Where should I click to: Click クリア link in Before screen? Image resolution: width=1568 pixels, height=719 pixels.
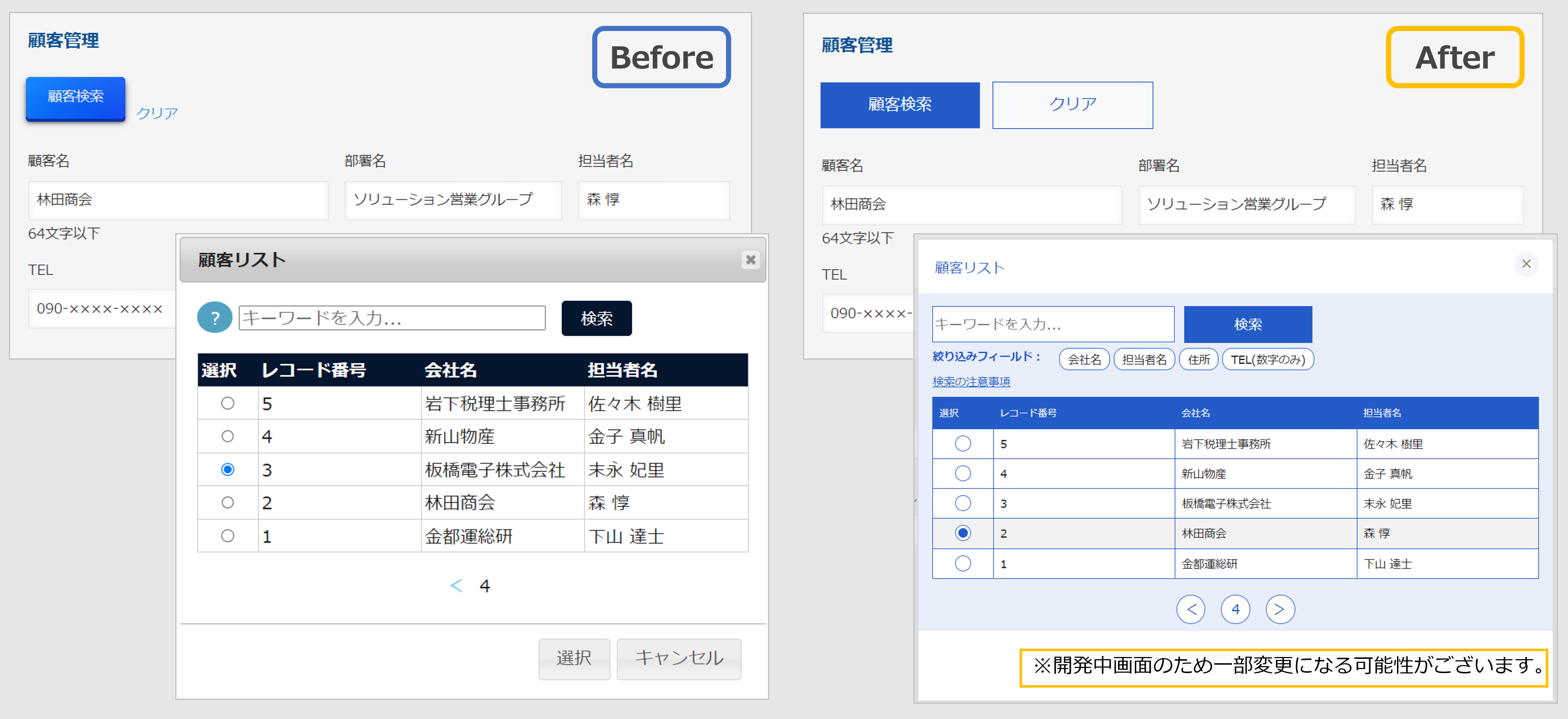(157, 113)
